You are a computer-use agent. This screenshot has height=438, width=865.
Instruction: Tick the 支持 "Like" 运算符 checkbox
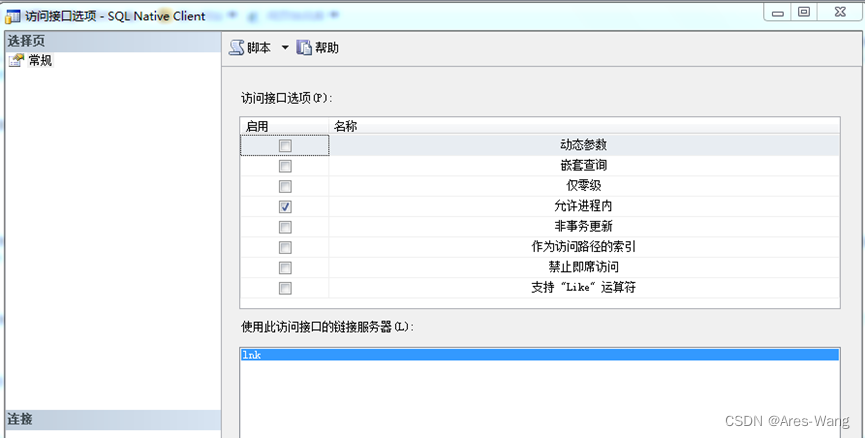click(285, 288)
